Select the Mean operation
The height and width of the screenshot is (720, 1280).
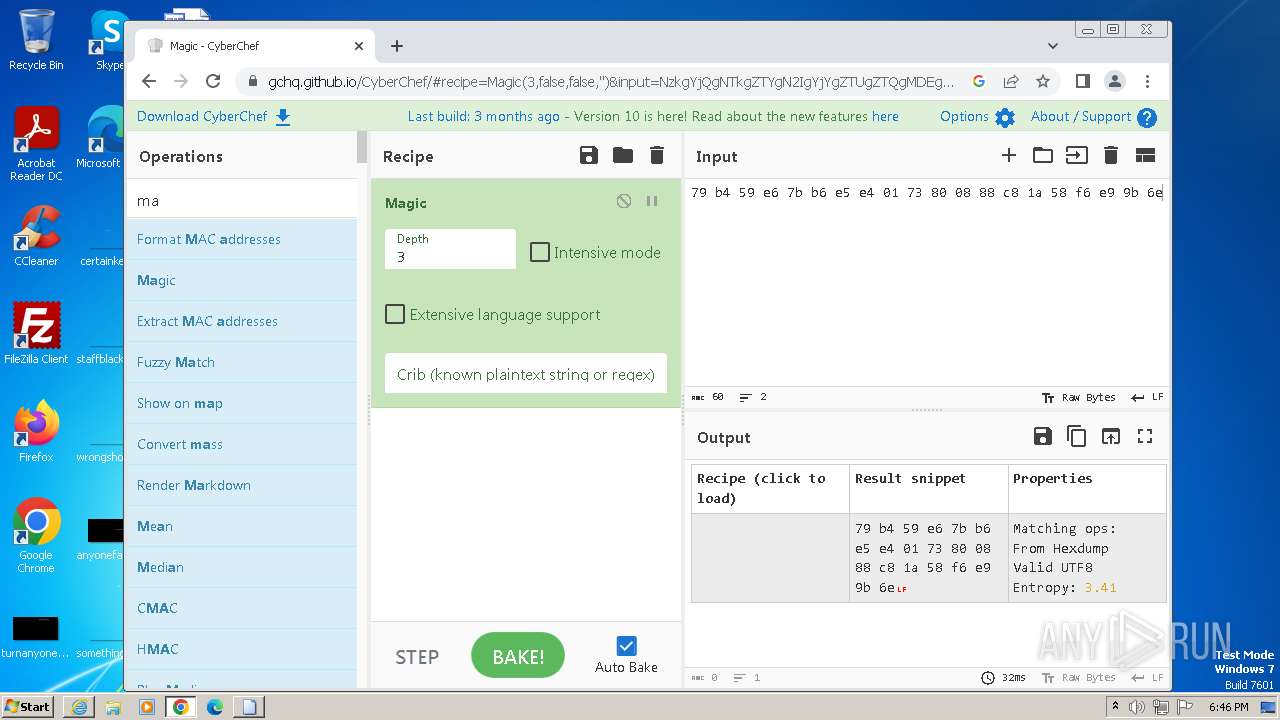click(x=241, y=526)
